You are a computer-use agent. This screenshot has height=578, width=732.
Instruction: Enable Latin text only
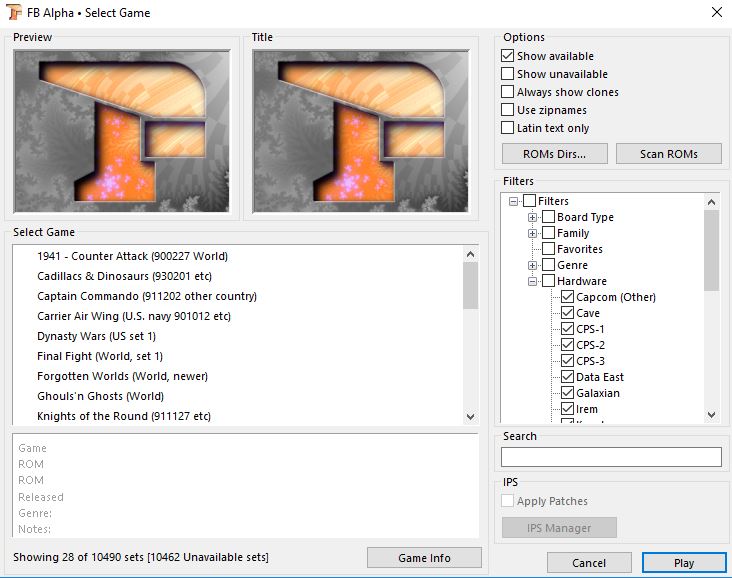507,128
